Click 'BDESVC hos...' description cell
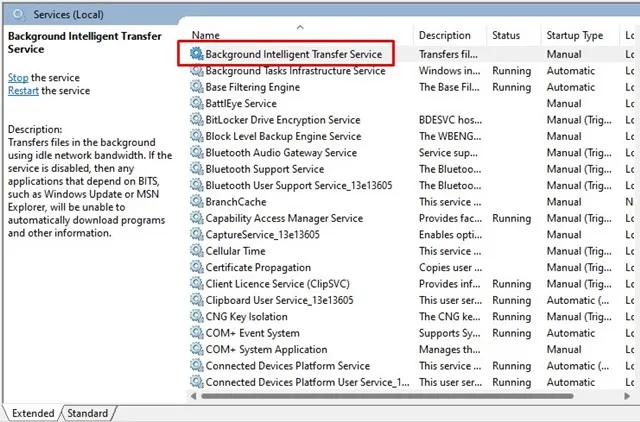The image size is (640, 422). point(450,120)
